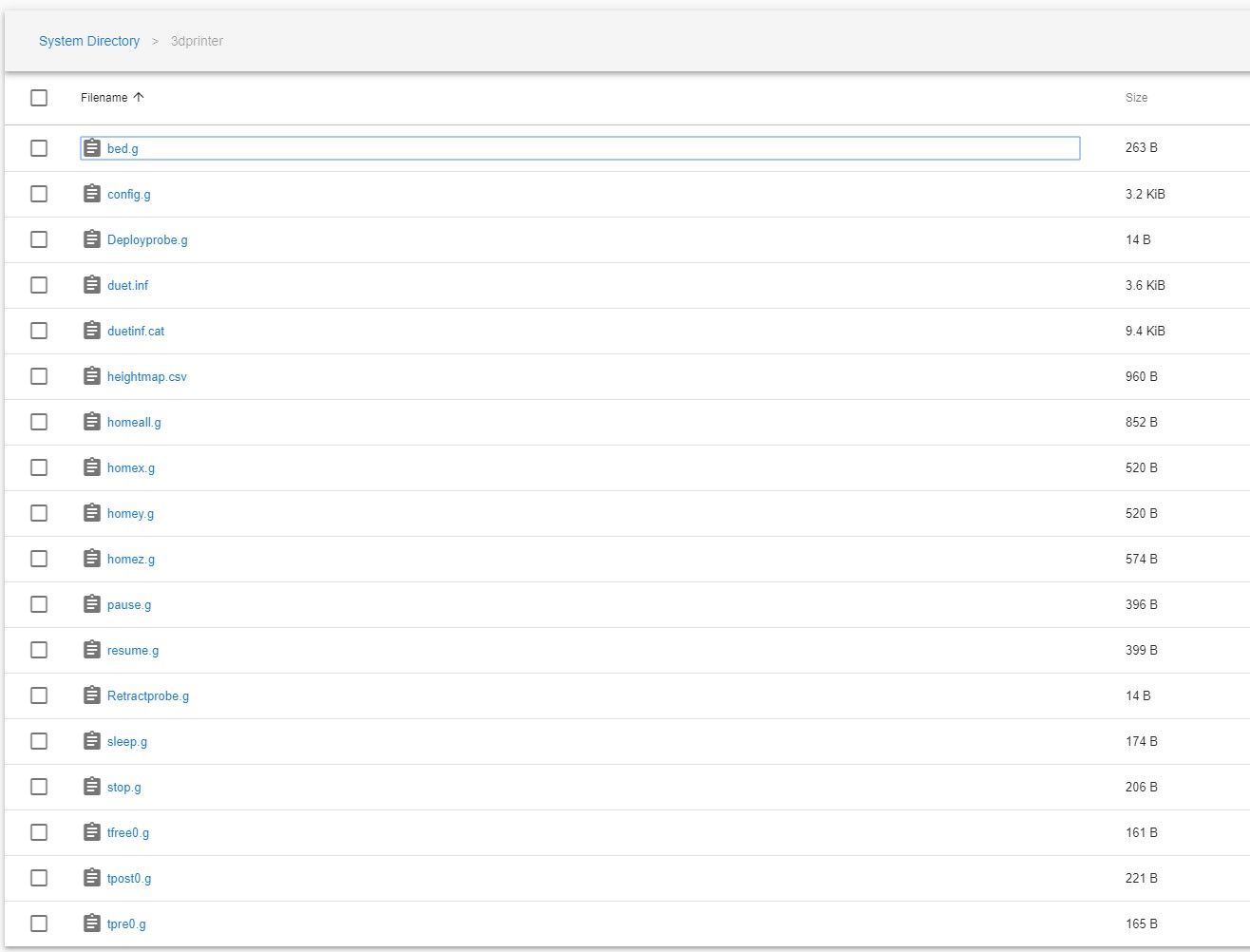
Task: Open the duetinf.cat file
Action: (136, 331)
